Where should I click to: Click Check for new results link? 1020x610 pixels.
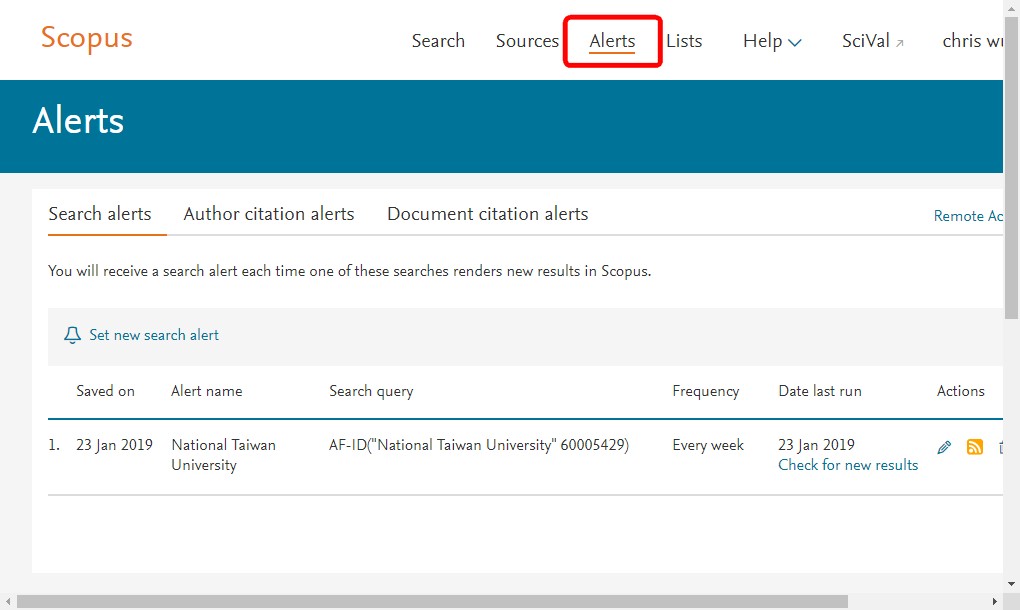click(848, 465)
